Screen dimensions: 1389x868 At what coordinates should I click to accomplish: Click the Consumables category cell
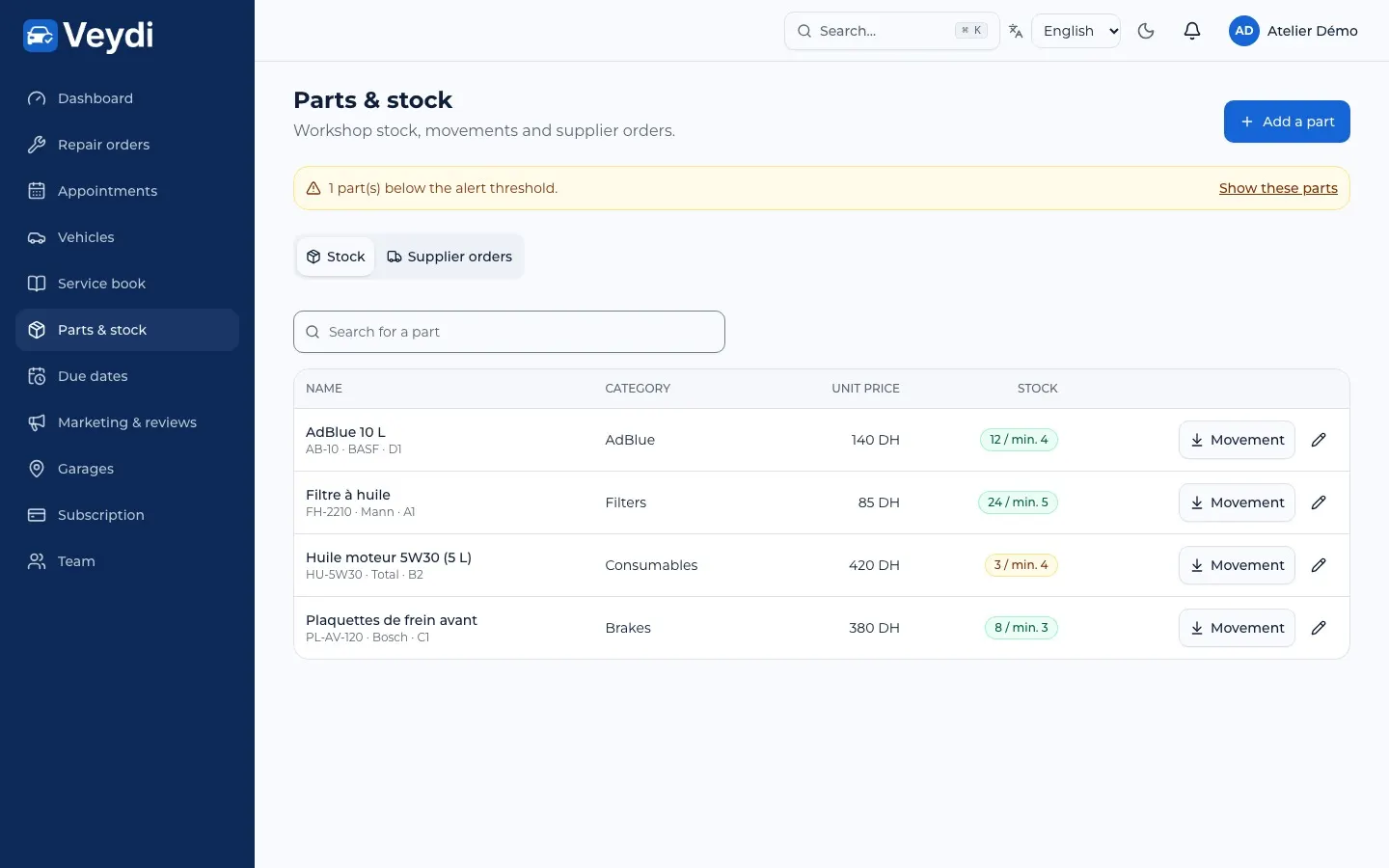coord(651,565)
